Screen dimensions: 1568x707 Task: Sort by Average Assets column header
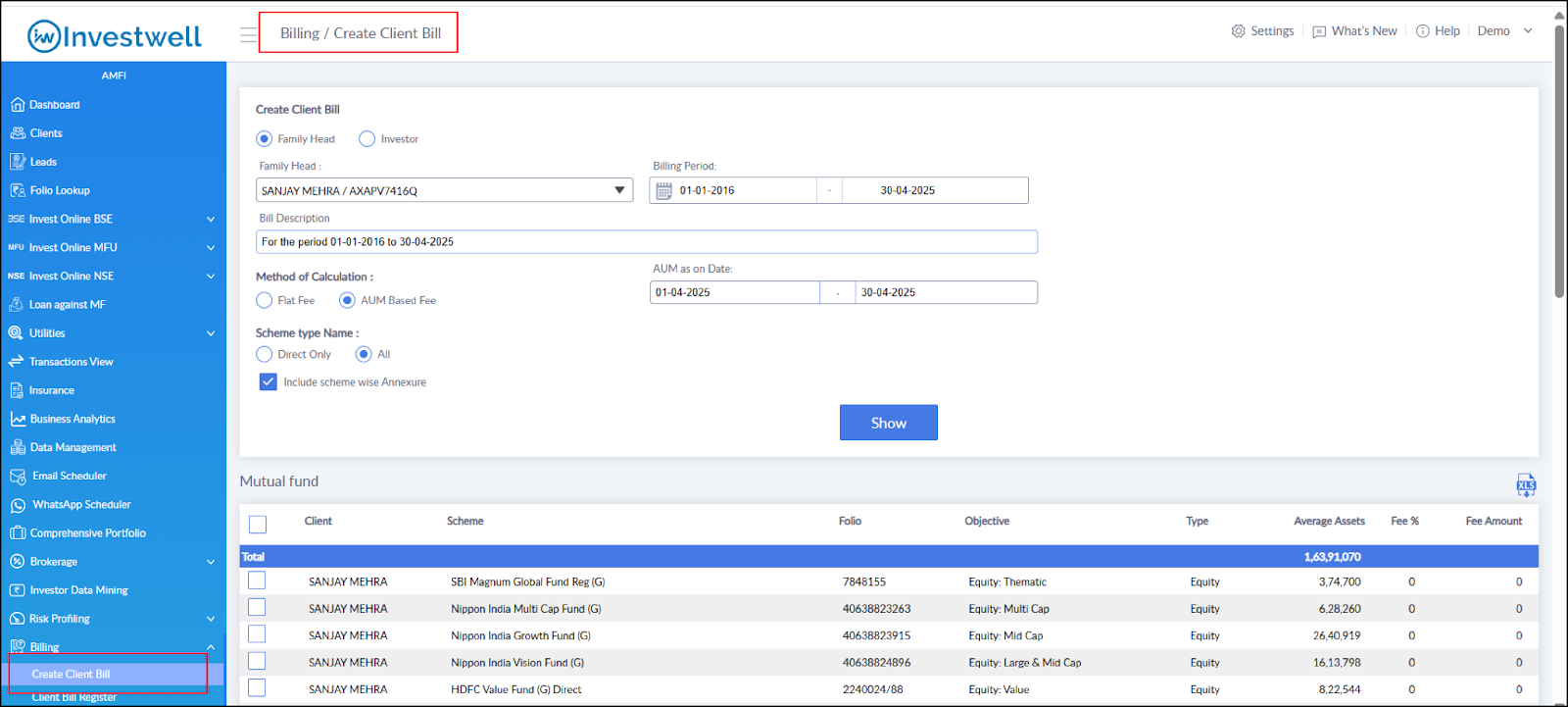point(1329,521)
